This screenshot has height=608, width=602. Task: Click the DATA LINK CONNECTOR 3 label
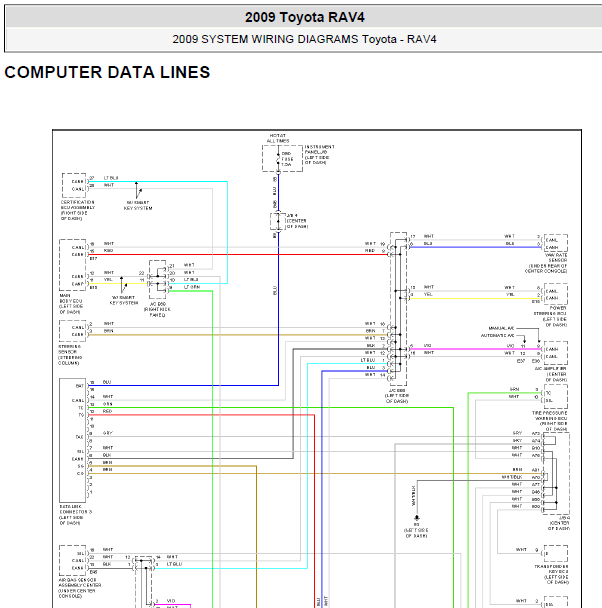click(x=75, y=515)
